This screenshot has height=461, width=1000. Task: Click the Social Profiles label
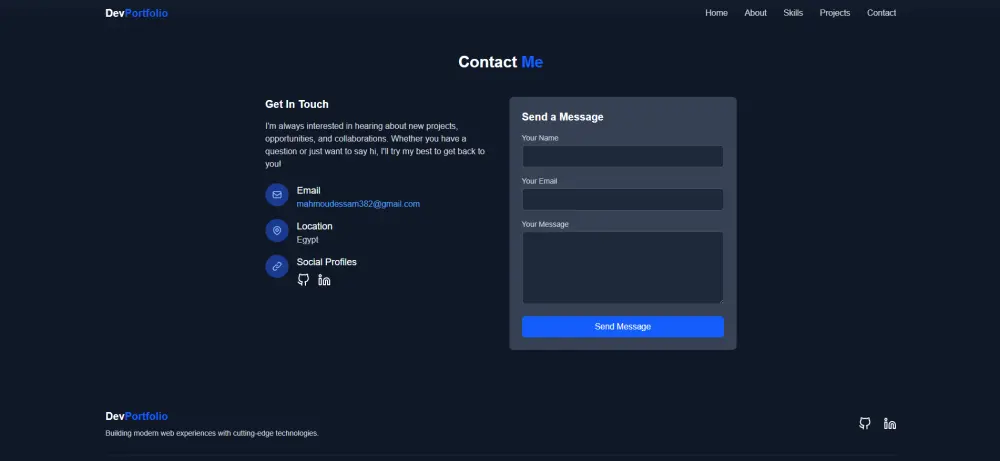coord(327,262)
